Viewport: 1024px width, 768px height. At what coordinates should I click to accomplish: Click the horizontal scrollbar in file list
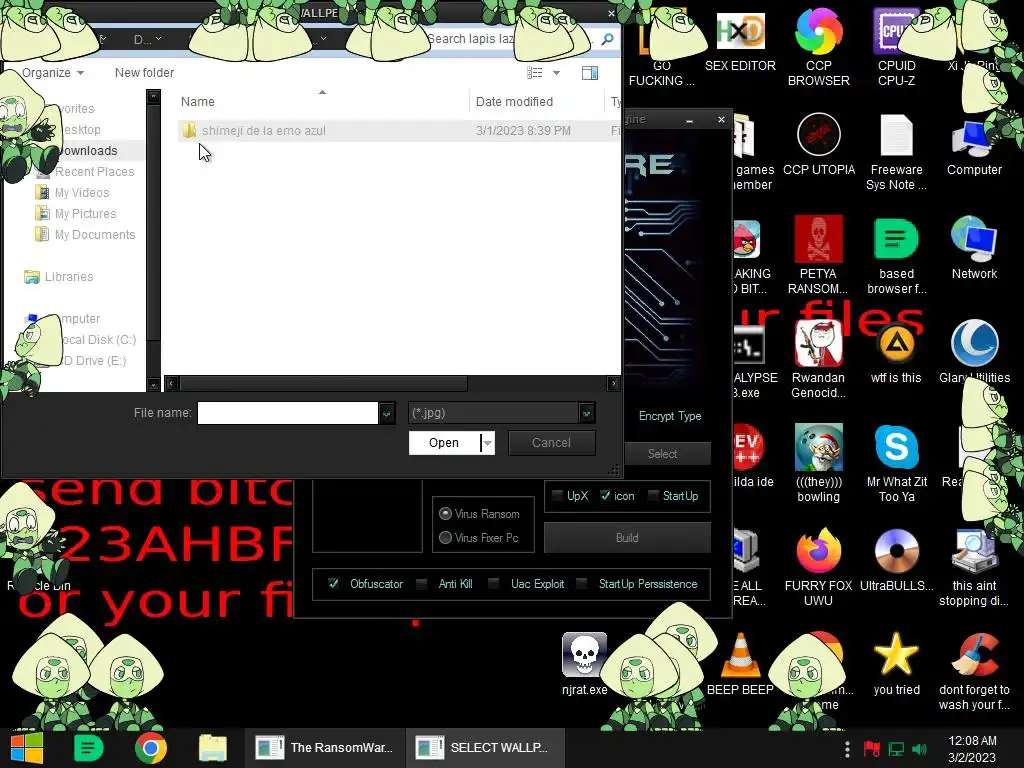323,383
